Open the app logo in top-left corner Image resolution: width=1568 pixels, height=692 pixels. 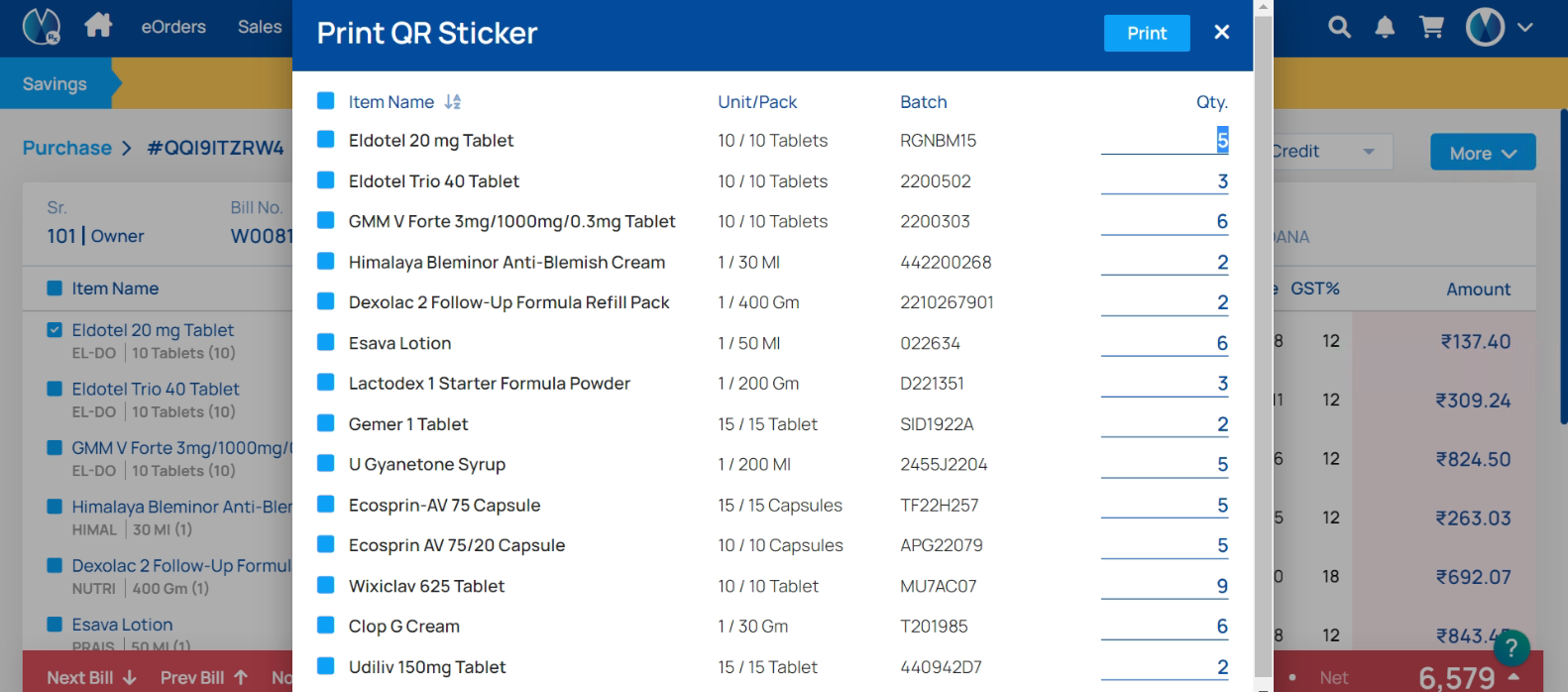pyautogui.click(x=42, y=27)
